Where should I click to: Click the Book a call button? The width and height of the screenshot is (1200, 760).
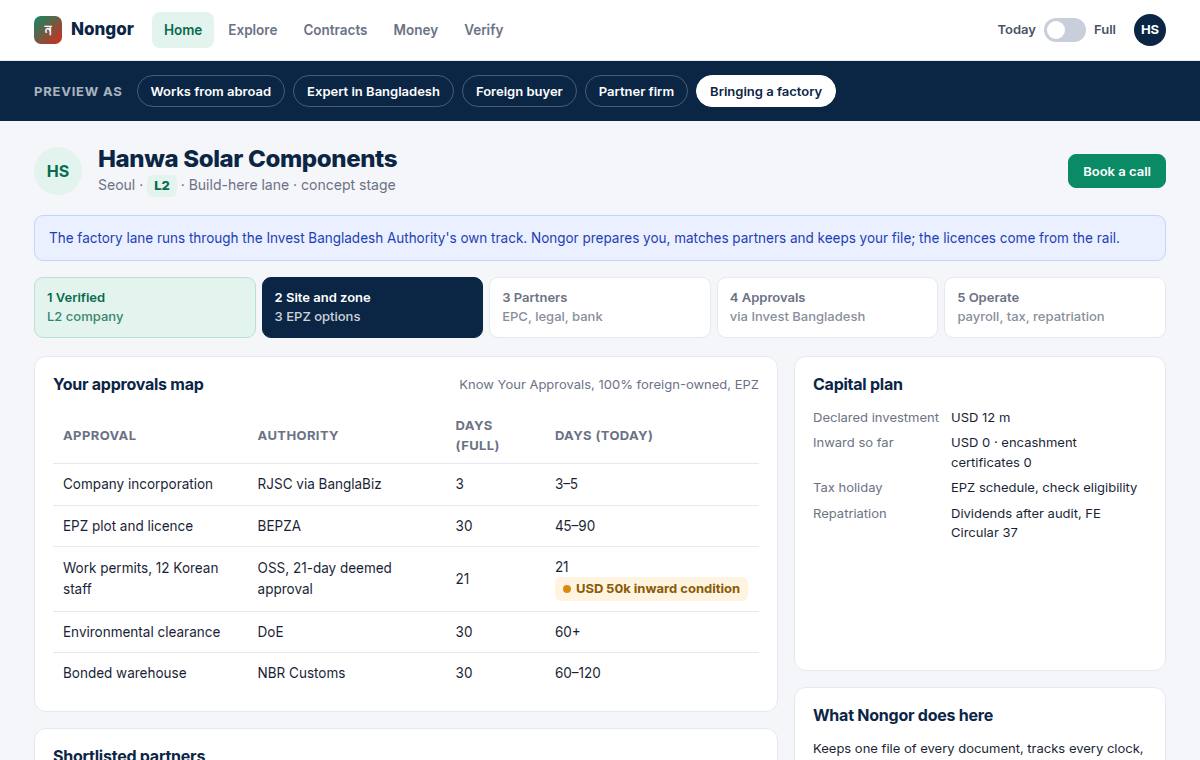(x=1117, y=171)
